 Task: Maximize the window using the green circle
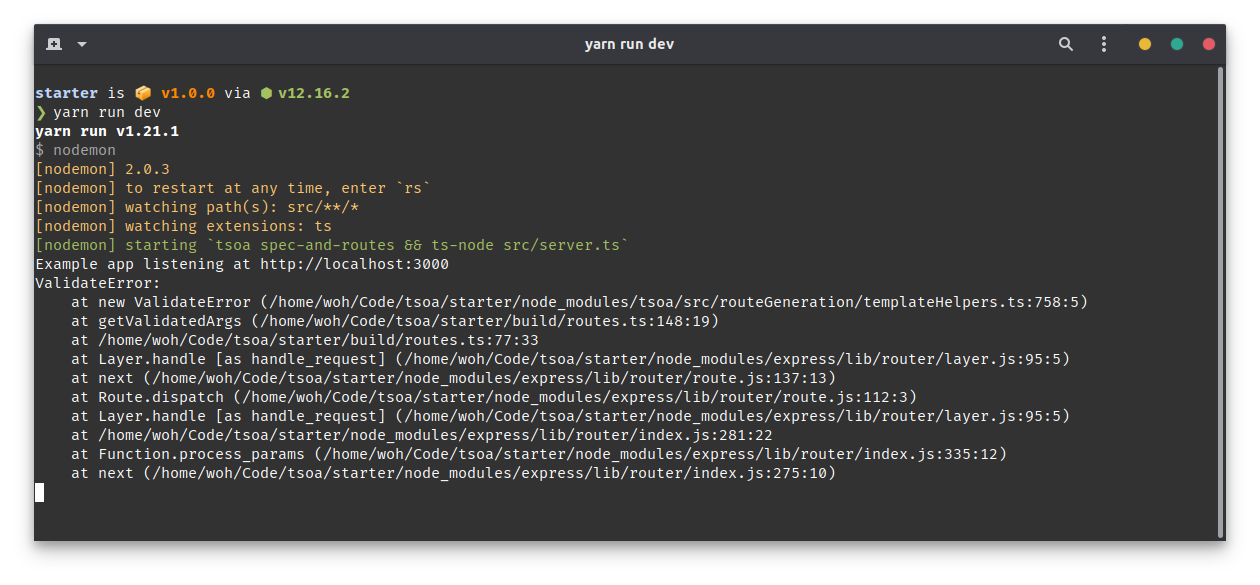(1176, 44)
